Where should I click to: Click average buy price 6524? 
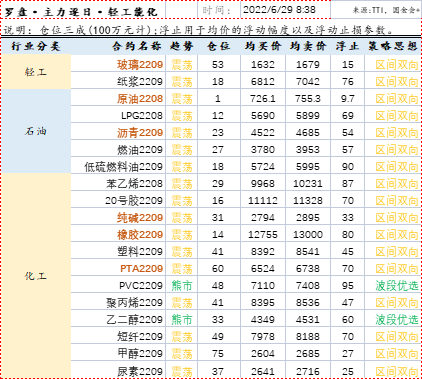click(263, 269)
